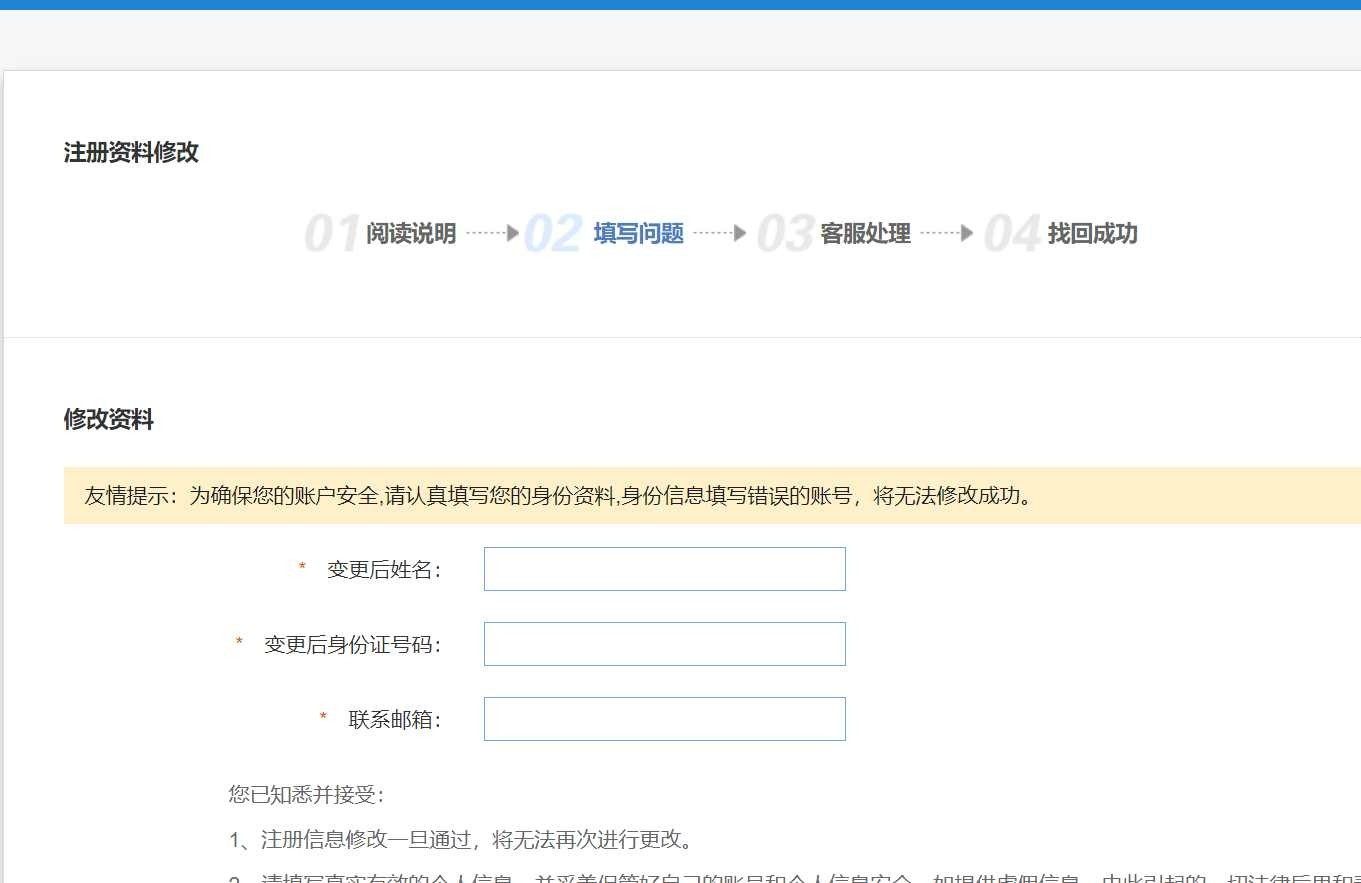
Task: Click the 修改资料 section title
Action: click(108, 419)
